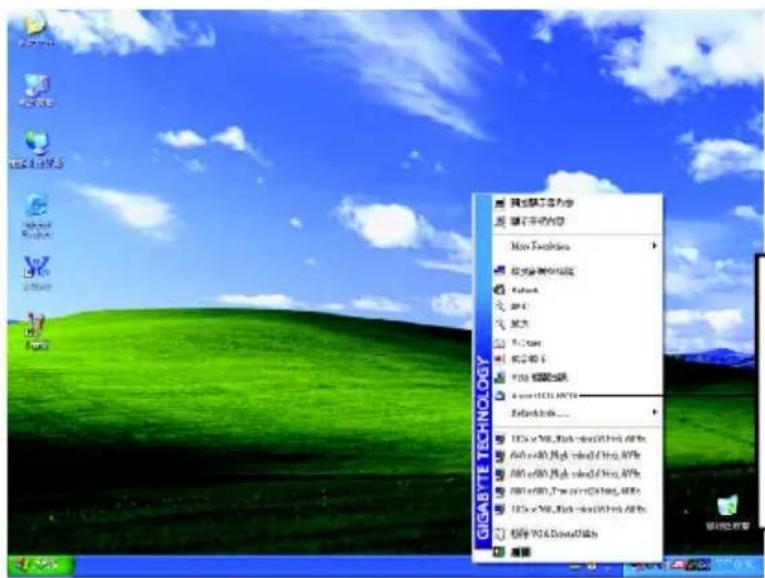Click the green Start button
765x578 pixels.
click(40, 566)
